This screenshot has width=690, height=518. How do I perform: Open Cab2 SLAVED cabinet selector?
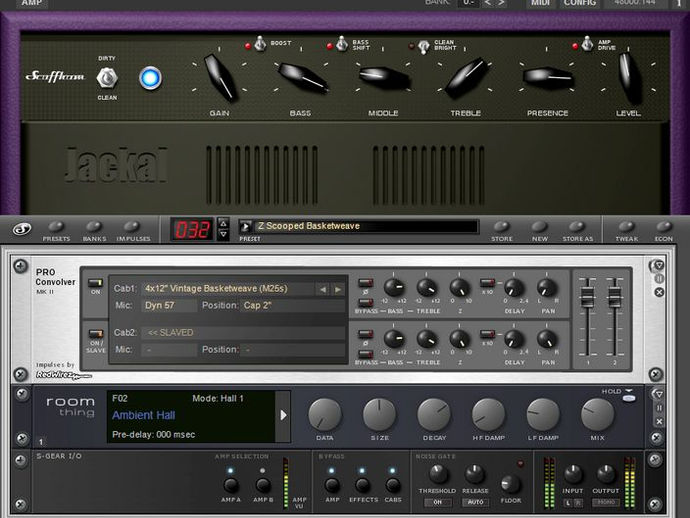click(243, 333)
